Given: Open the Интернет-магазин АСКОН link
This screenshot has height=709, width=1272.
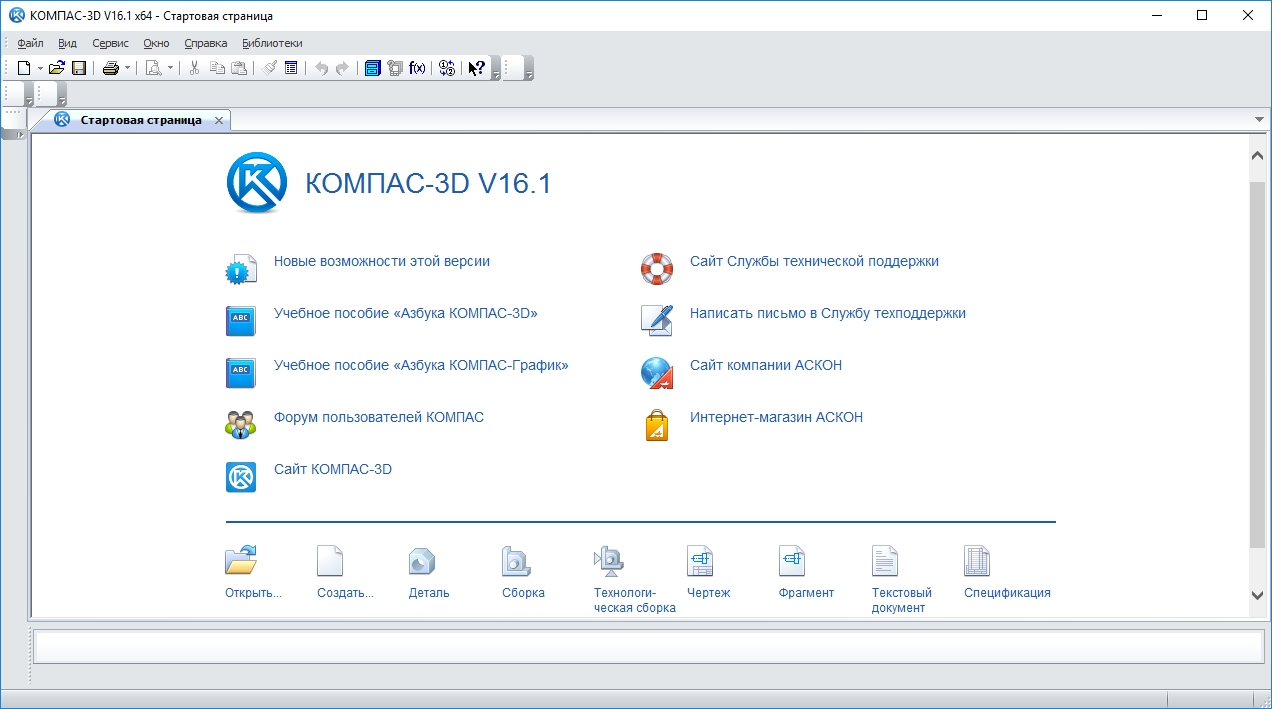Looking at the screenshot, I should tap(776, 417).
